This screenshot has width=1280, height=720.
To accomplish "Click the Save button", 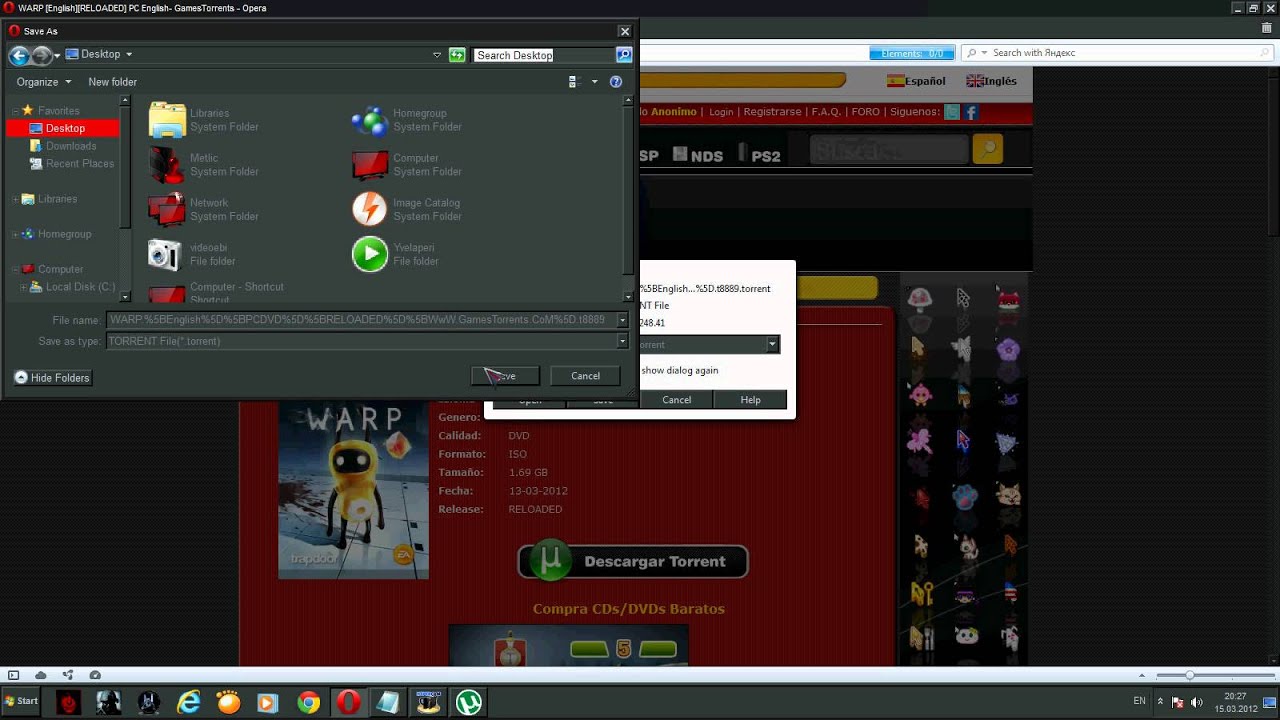I will point(505,376).
